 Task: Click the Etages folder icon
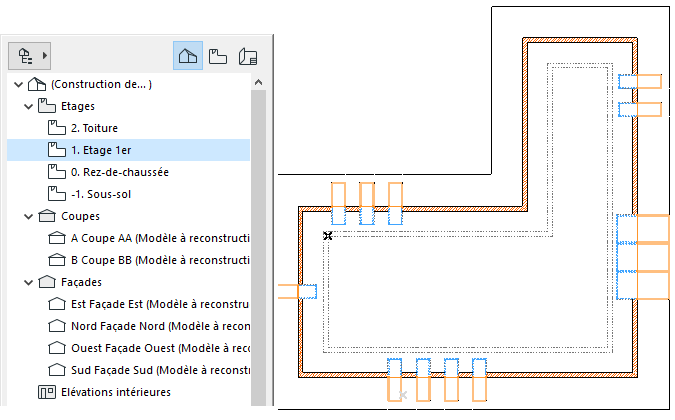tap(47, 106)
